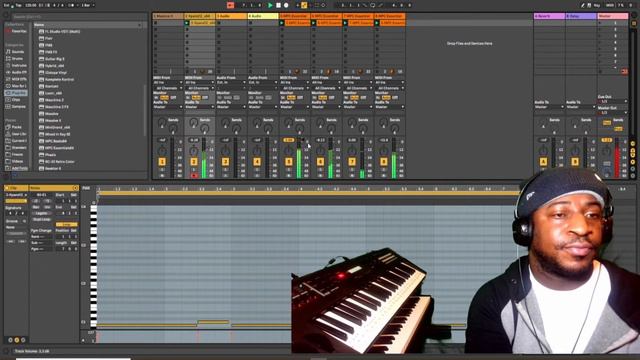Disarm the red record-arm button on track 2
The width and height of the screenshot is (640, 360).
(194, 176)
